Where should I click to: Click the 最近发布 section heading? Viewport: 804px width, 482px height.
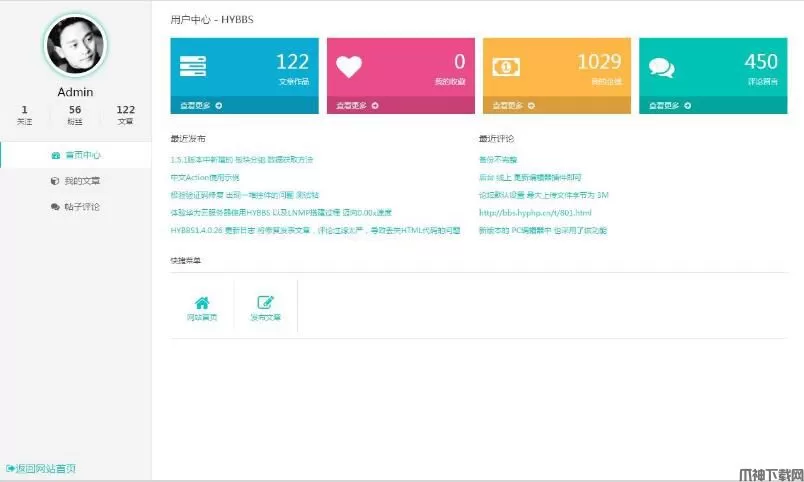(x=188, y=138)
